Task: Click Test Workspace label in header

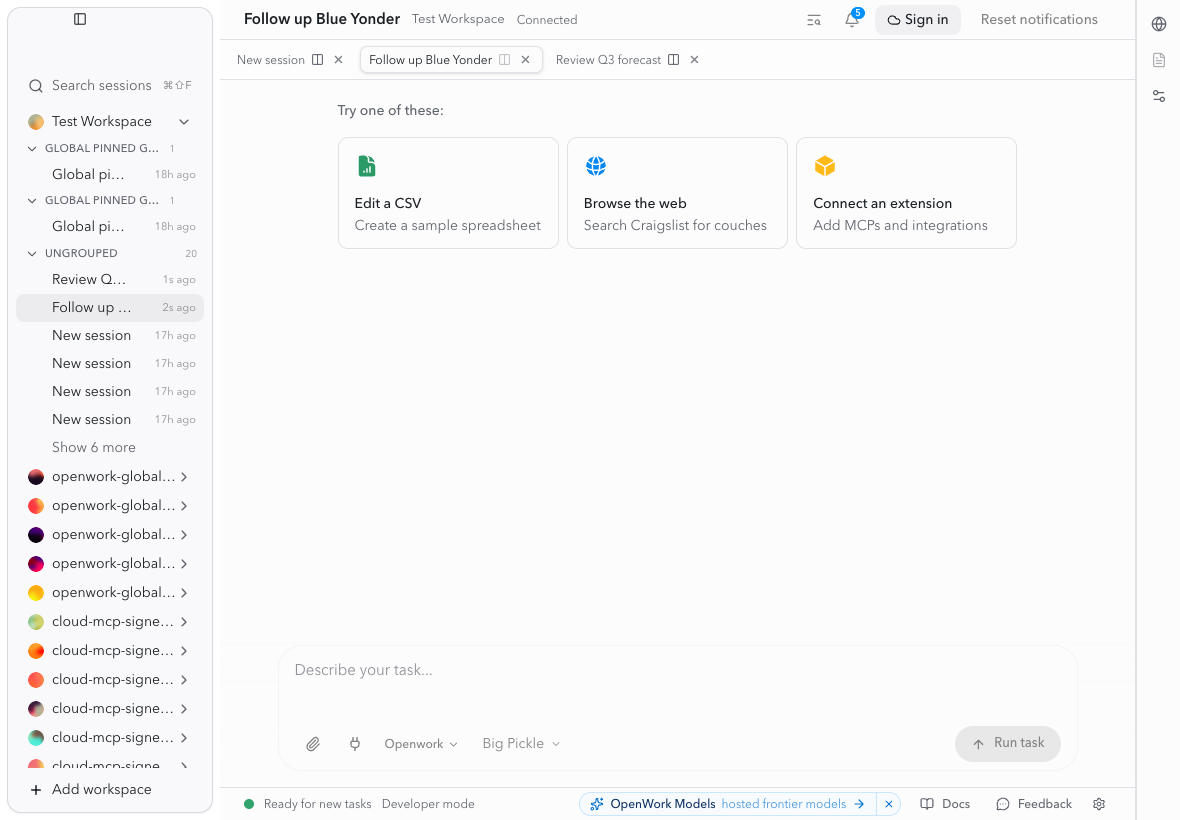Action: pos(458,20)
